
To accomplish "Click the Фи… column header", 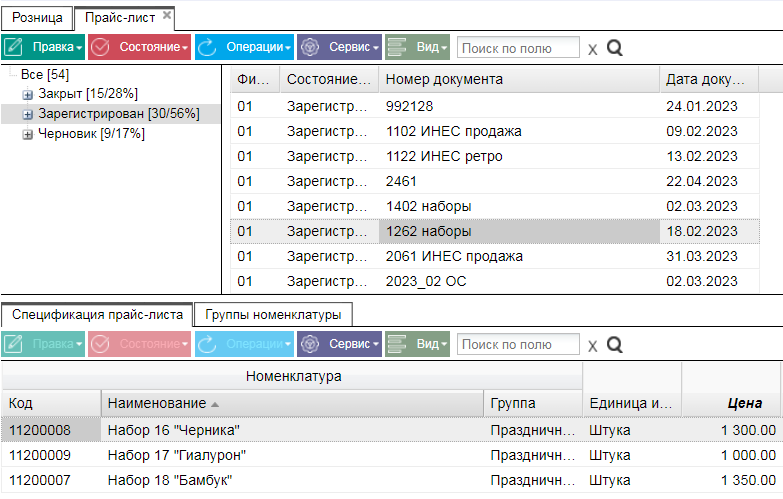I will [x=255, y=79].
